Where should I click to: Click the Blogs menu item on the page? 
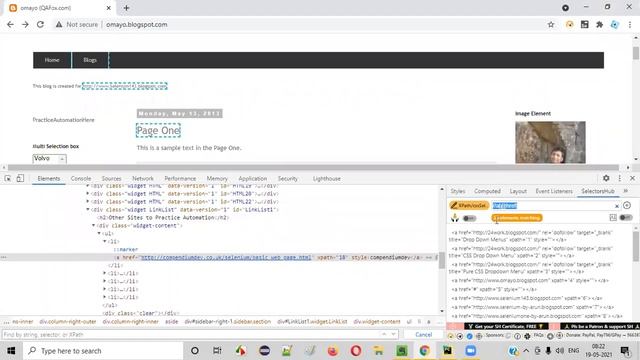point(90,60)
